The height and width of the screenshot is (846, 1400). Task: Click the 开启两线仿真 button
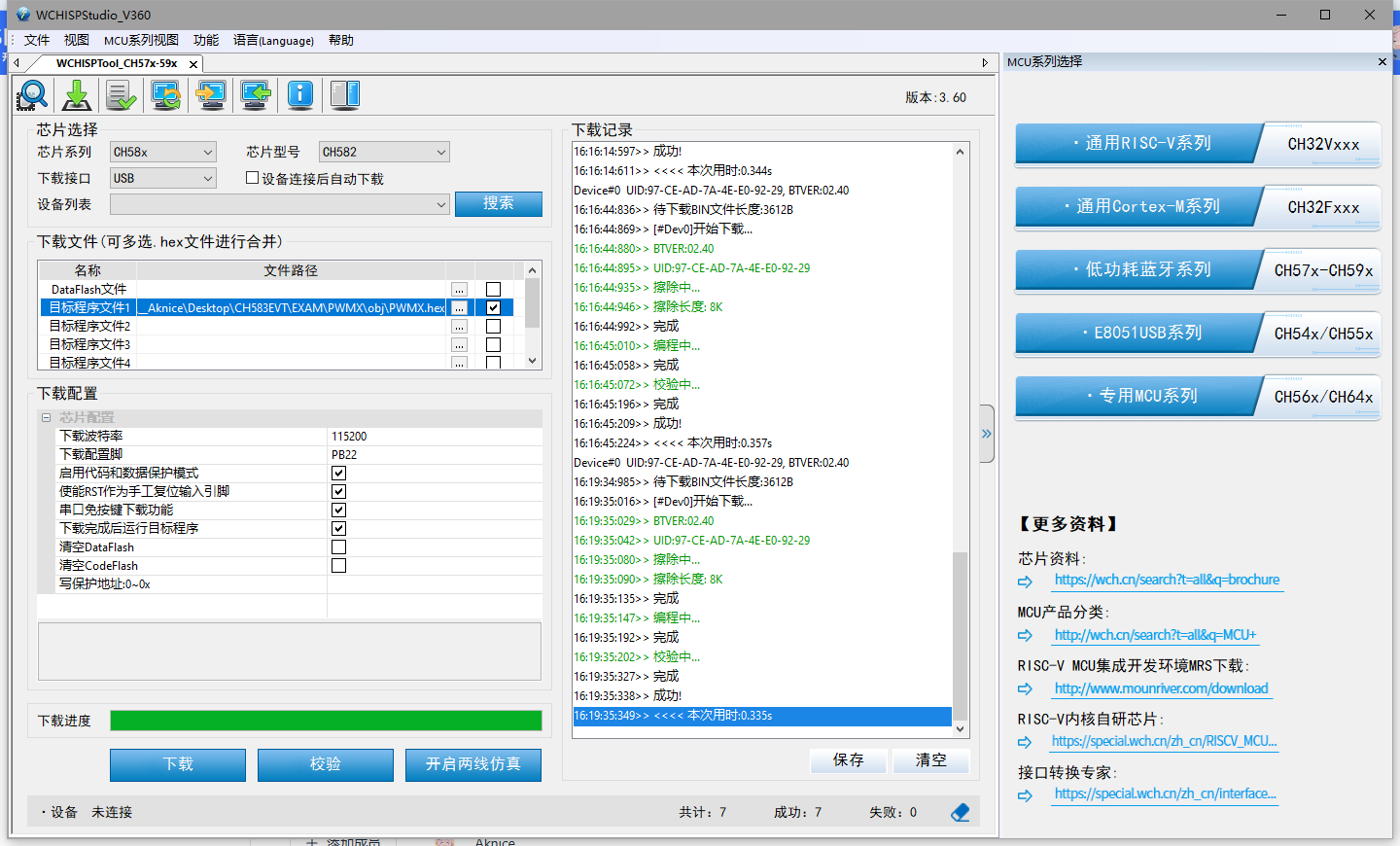473,764
